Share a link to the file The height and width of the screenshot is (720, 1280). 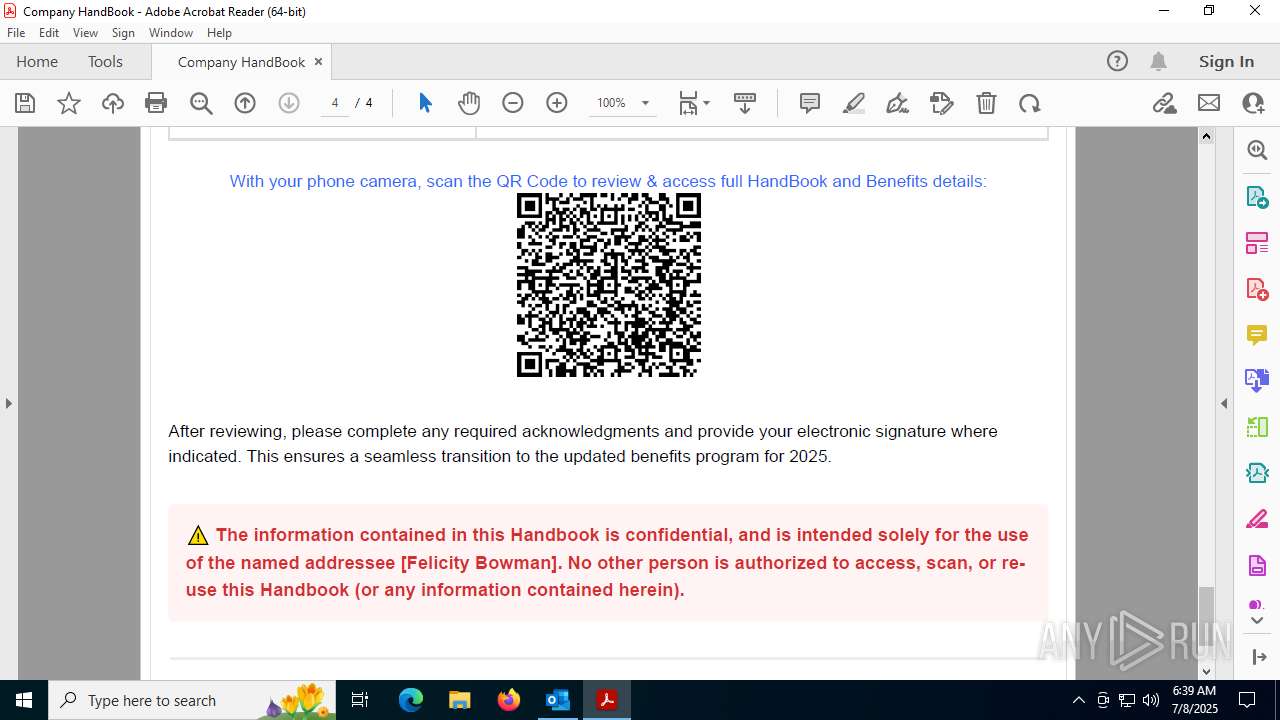(1165, 103)
